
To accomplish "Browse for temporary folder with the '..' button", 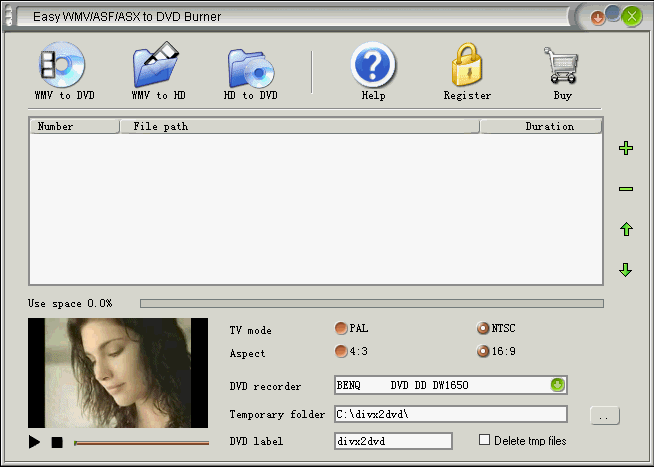I will (x=605, y=416).
